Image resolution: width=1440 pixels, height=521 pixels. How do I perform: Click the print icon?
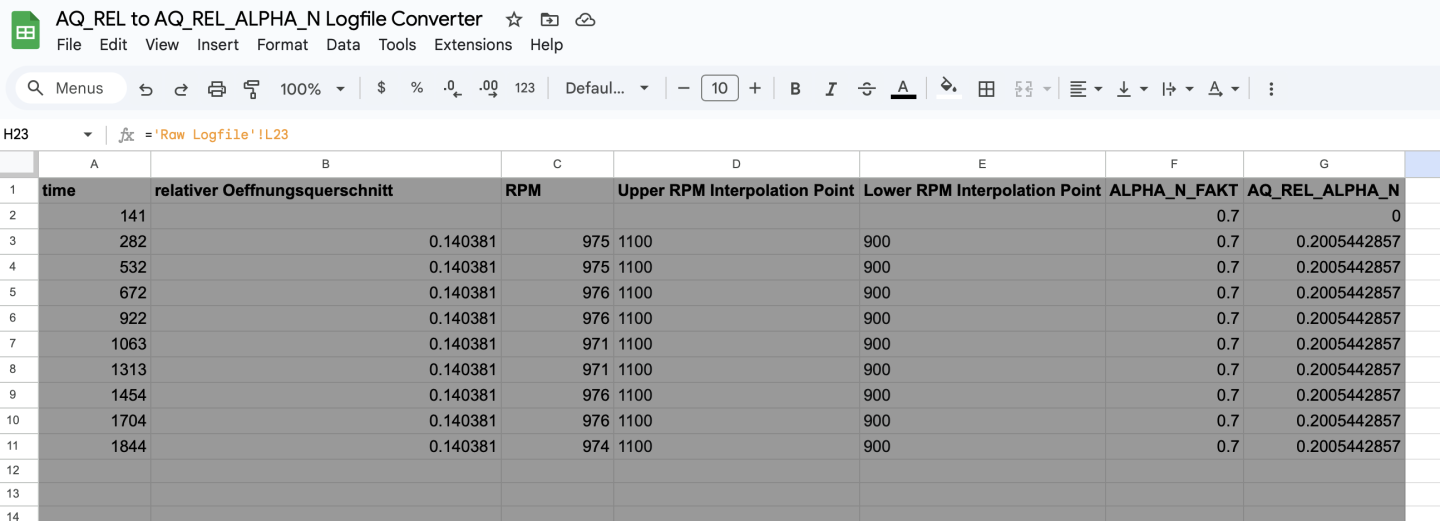coord(216,89)
